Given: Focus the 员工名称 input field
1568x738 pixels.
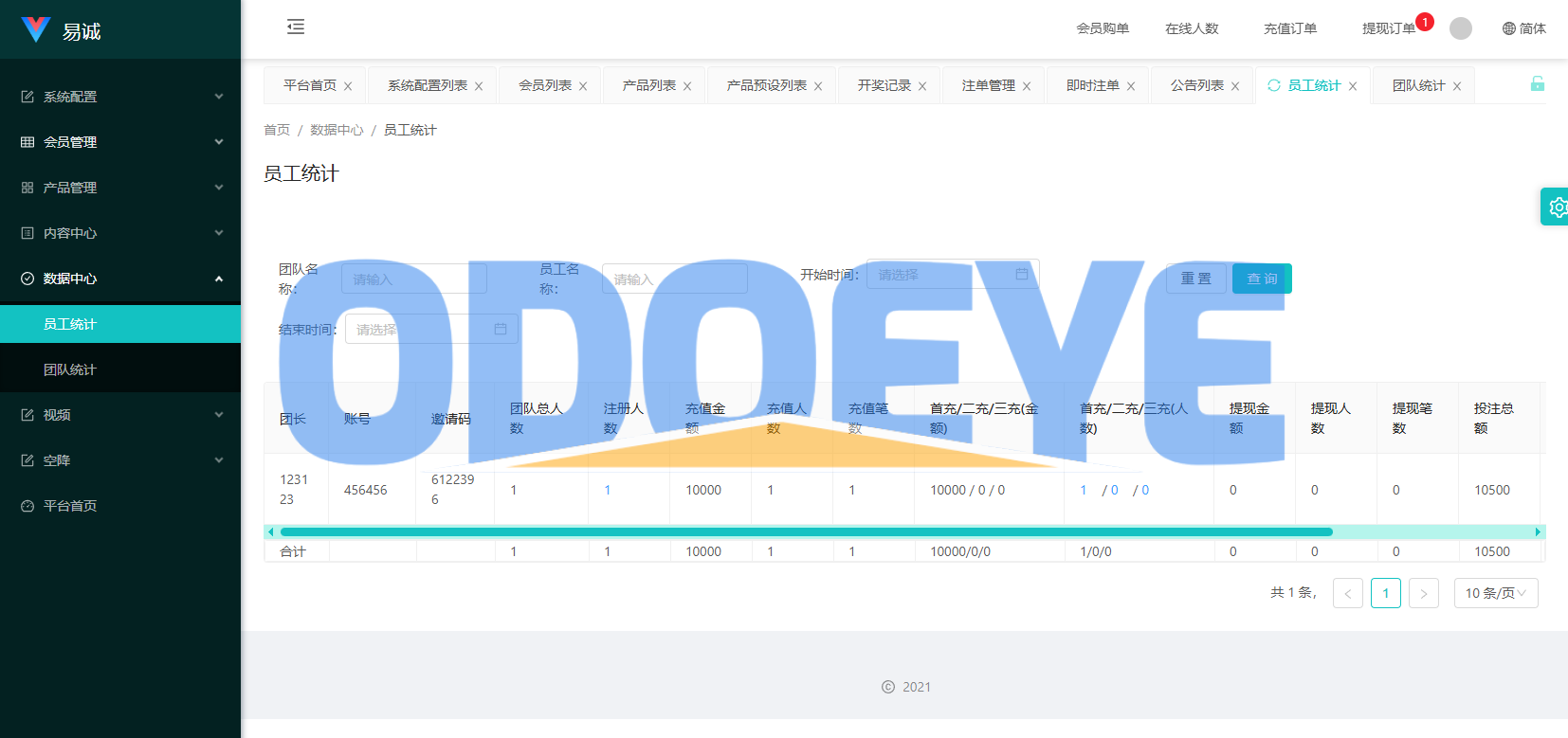Looking at the screenshot, I should pos(675,279).
